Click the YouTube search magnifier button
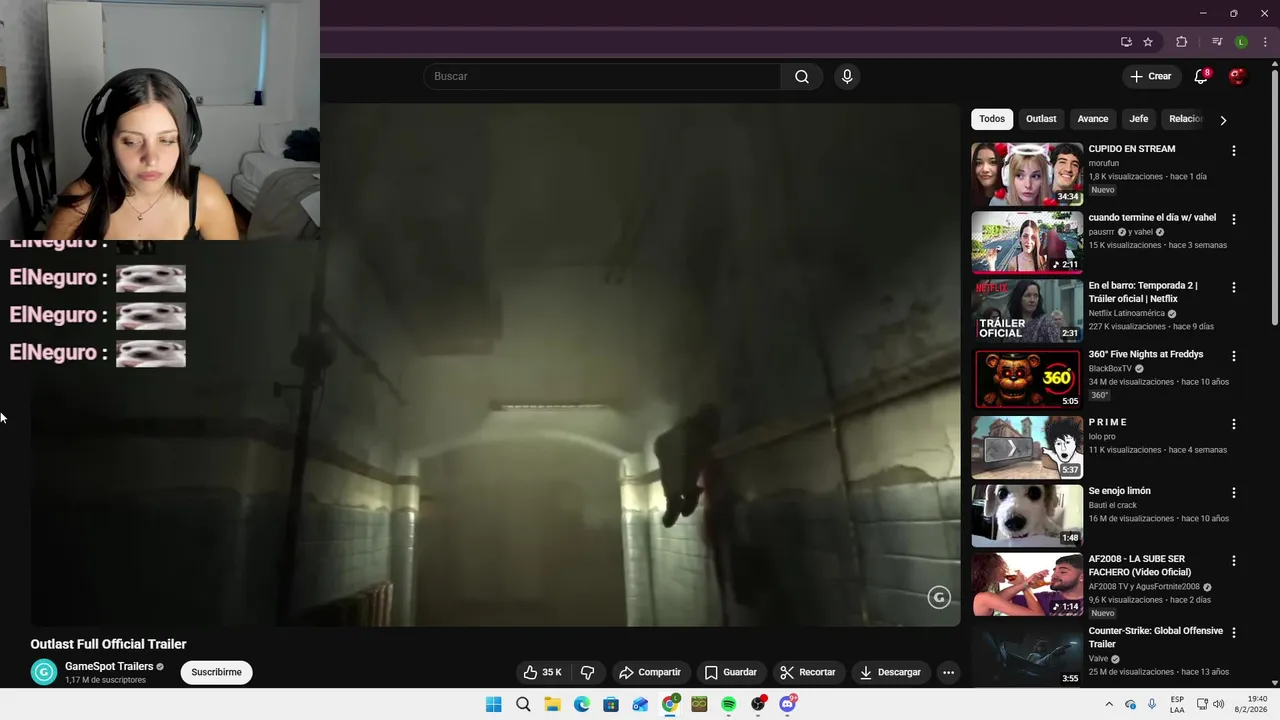Image resolution: width=1280 pixels, height=720 pixels. [802, 77]
